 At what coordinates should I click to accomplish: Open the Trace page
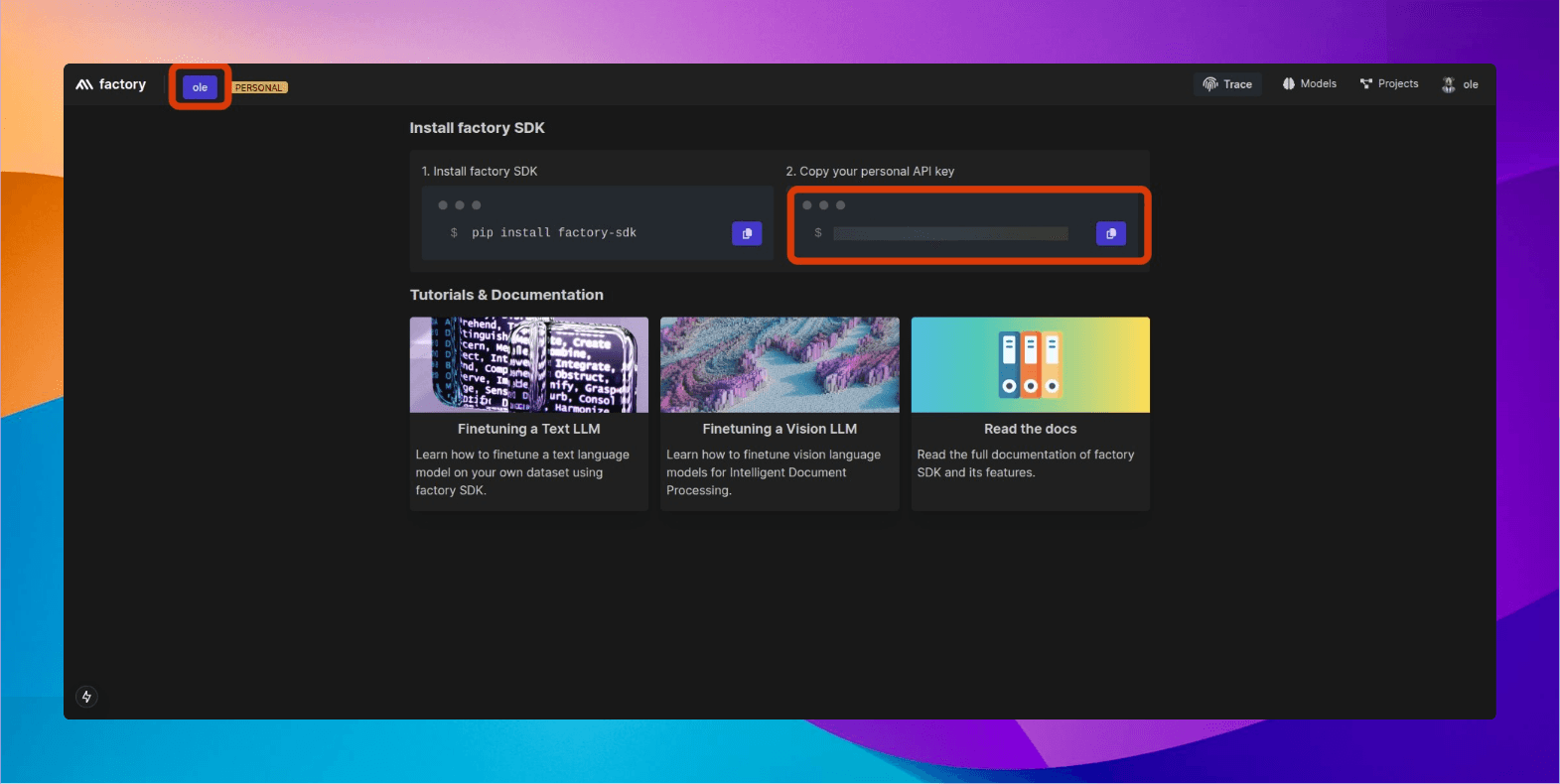pyautogui.click(x=1227, y=84)
